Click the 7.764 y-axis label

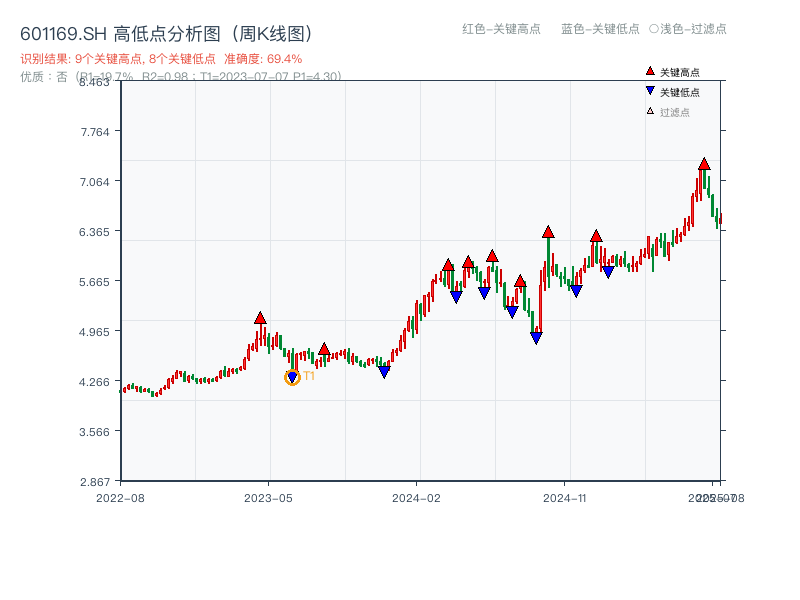pyautogui.click(x=95, y=132)
